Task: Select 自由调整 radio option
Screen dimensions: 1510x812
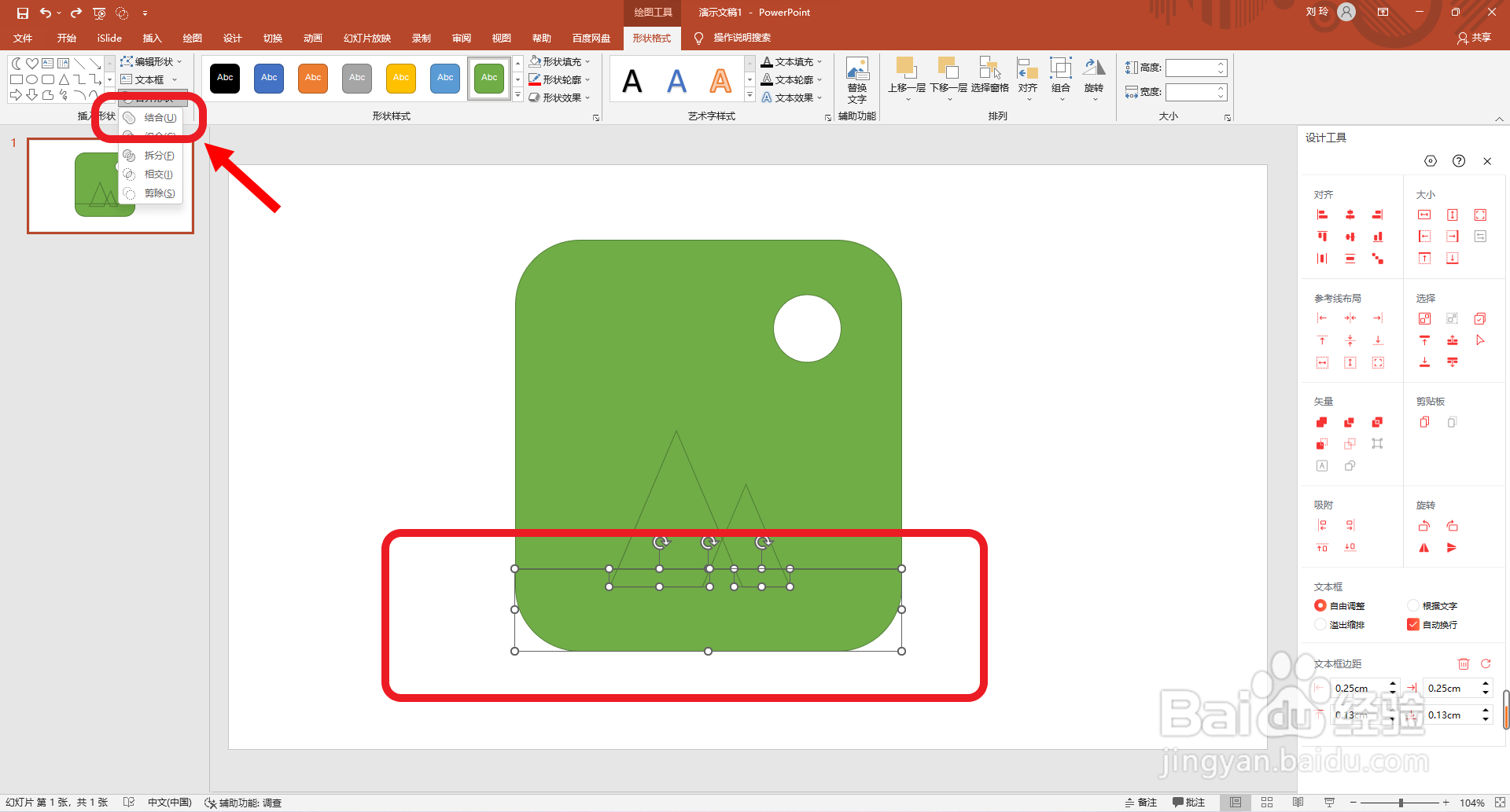Action: tap(1340, 606)
